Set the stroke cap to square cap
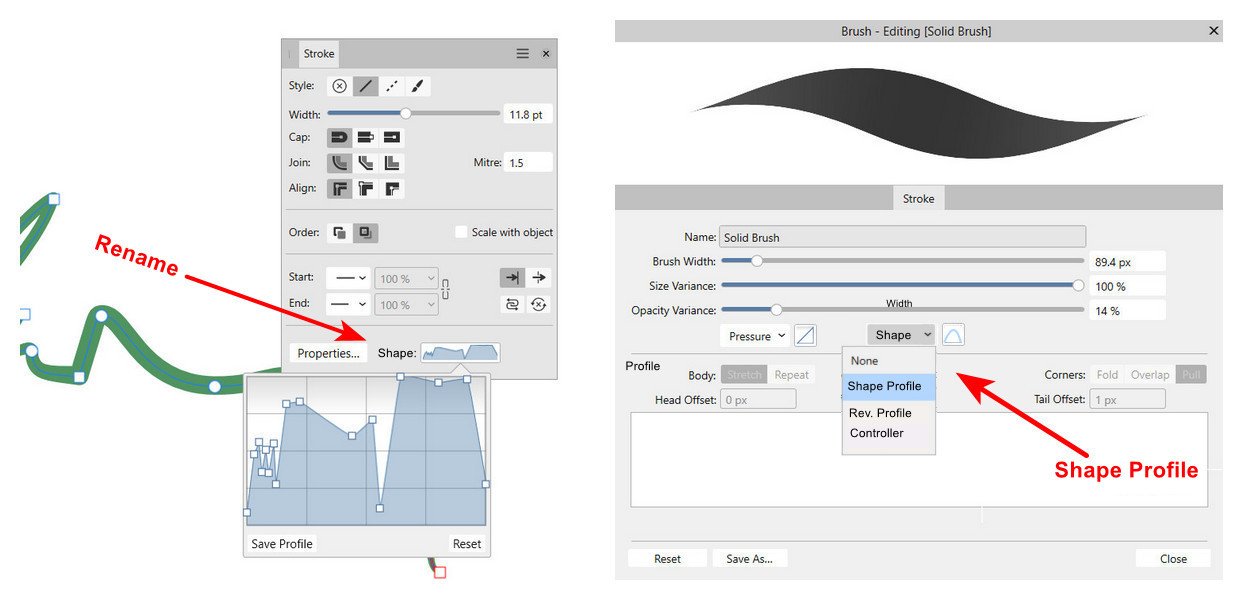 pyautogui.click(x=392, y=137)
